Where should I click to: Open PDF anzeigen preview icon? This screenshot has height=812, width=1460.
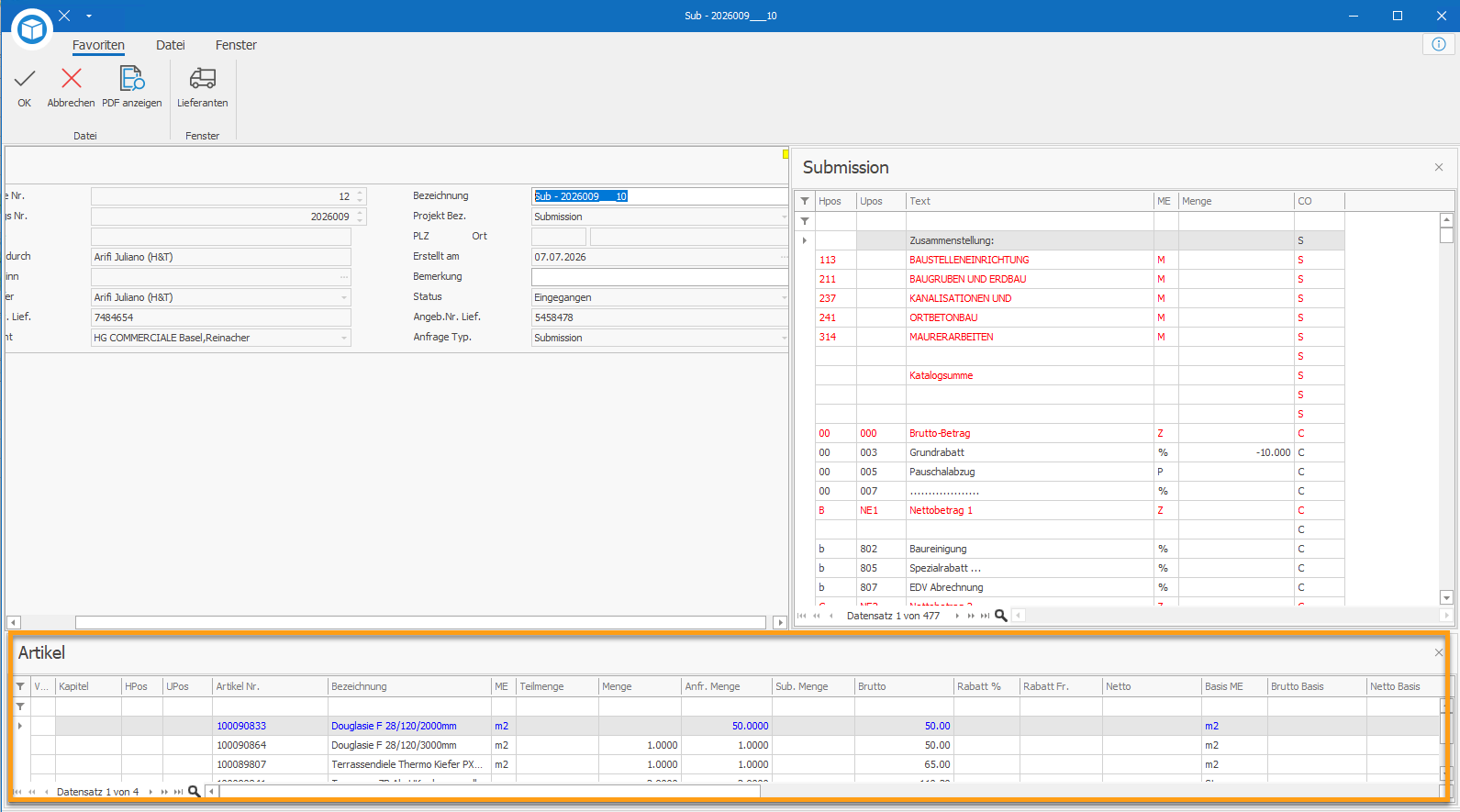pyautogui.click(x=132, y=78)
